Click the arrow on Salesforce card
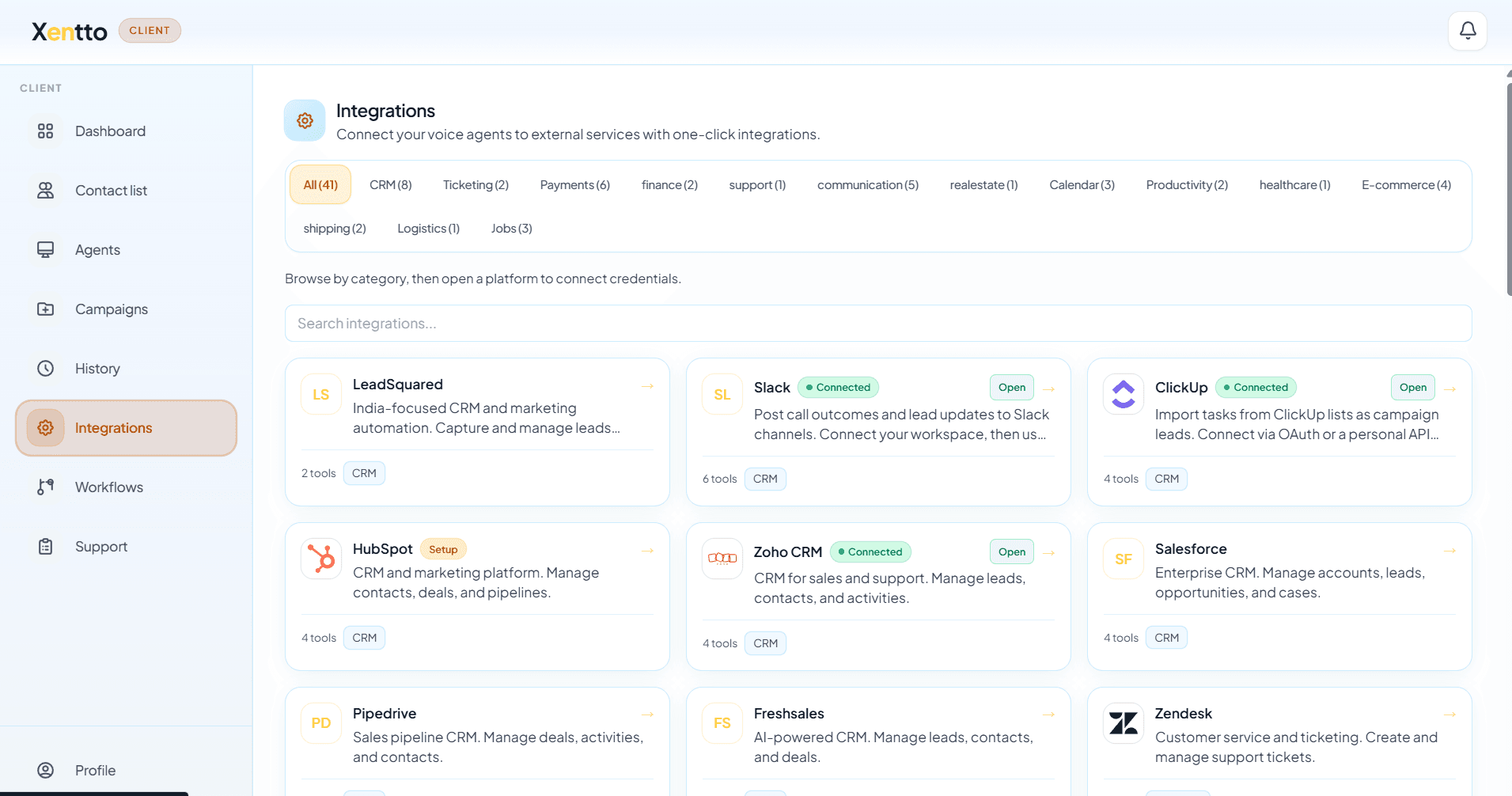The height and width of the screenshot is (796, 1512). 1449,551
